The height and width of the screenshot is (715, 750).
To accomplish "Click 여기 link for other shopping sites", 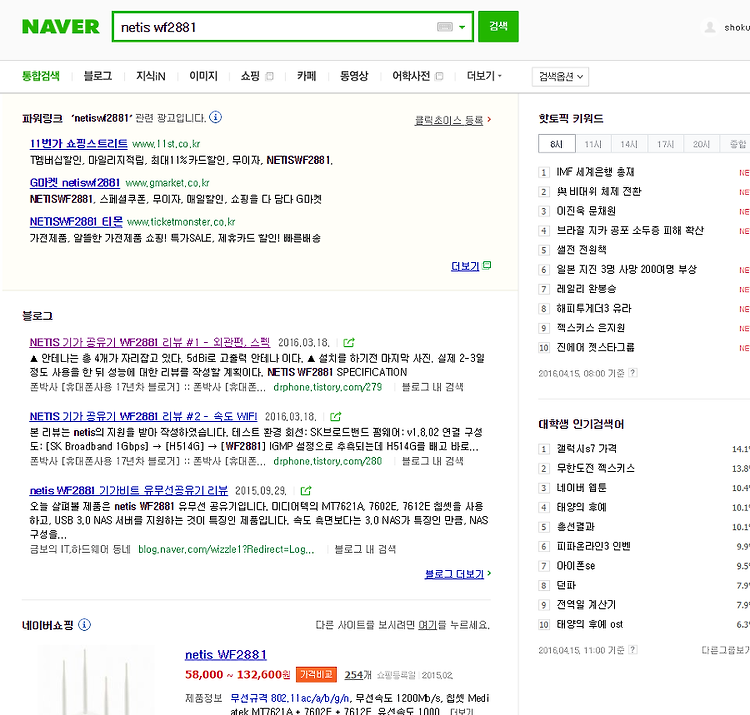I will [x=428, y=625].
